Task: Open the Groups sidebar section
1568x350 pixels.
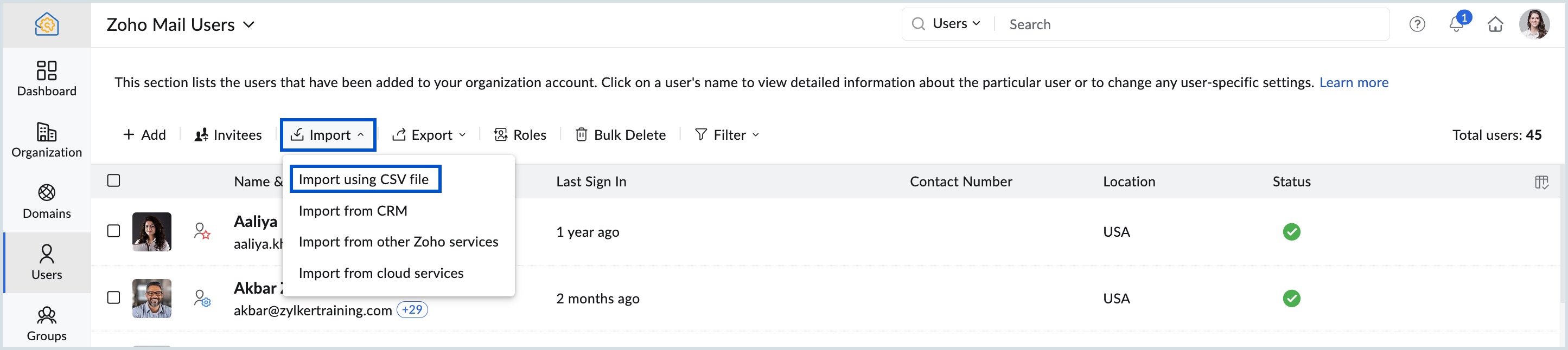Action: point(47,324)
